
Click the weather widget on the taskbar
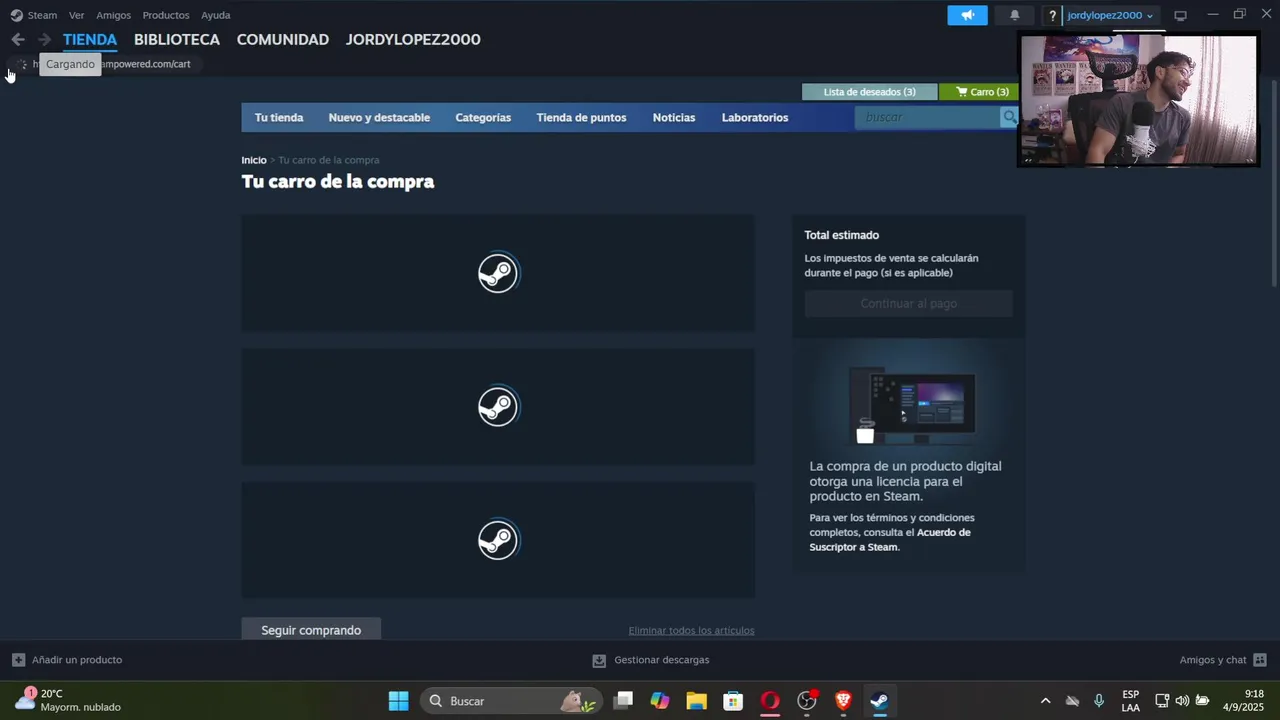(x=70, y=700)
